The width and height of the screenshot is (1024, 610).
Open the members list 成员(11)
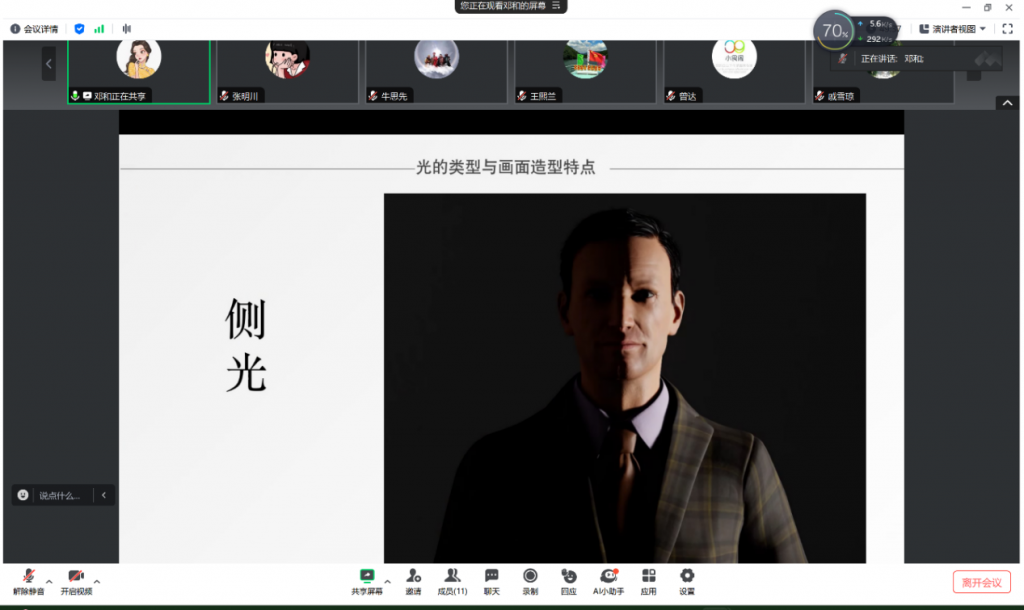click(x=452, y=580)
